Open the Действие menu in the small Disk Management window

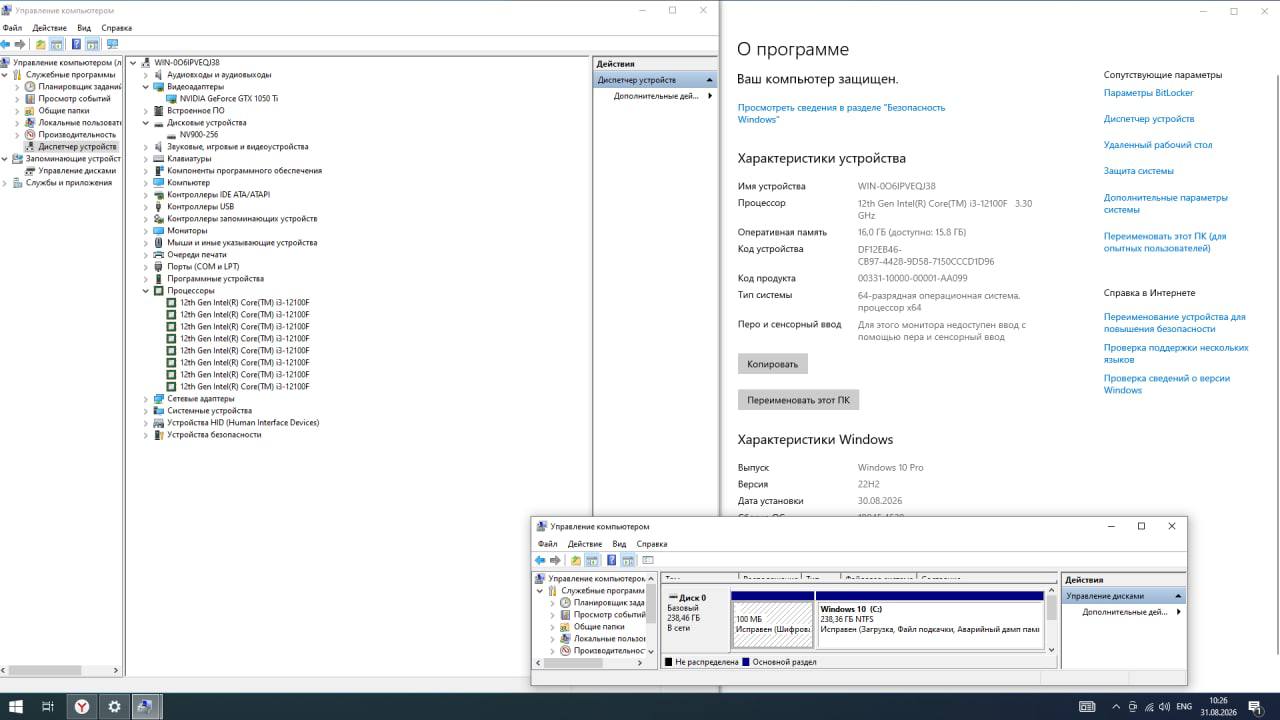tap(585, 544)
